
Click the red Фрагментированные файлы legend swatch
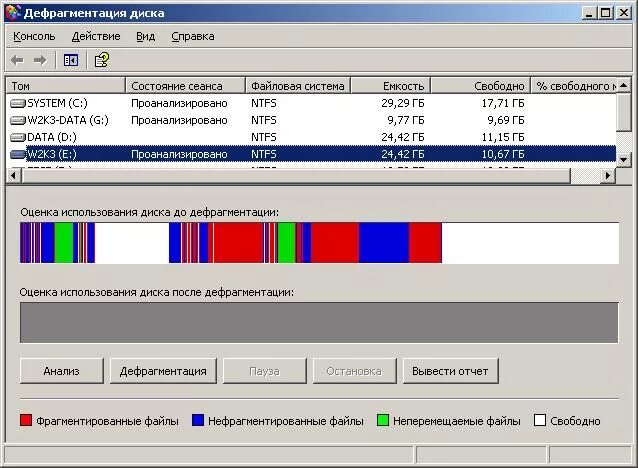(26, 420)
